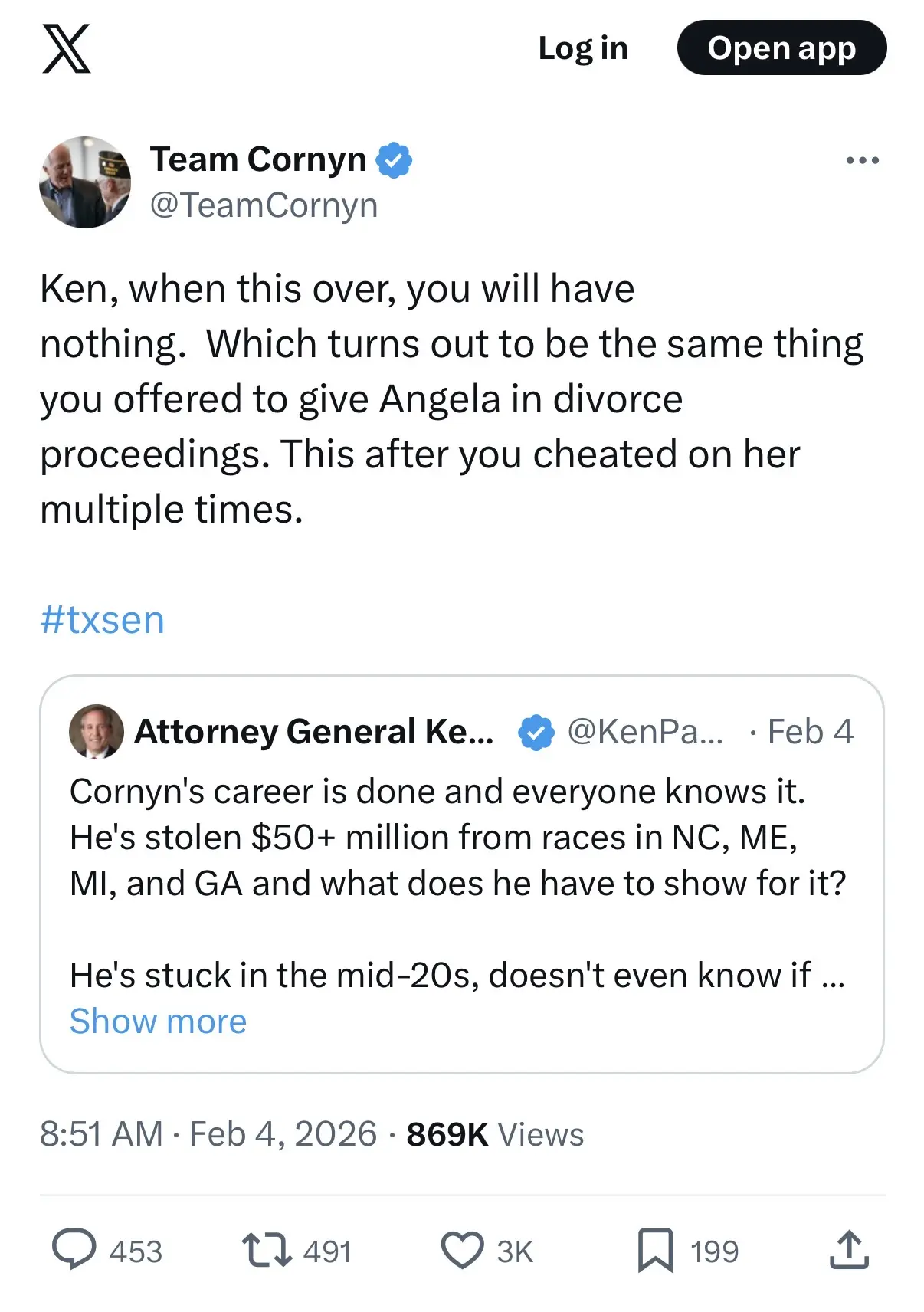Image resolution: width=924 pixels, height=1312 pixels.
Task: Open Team Cornyn profile picture
Action: coord(85,182)
